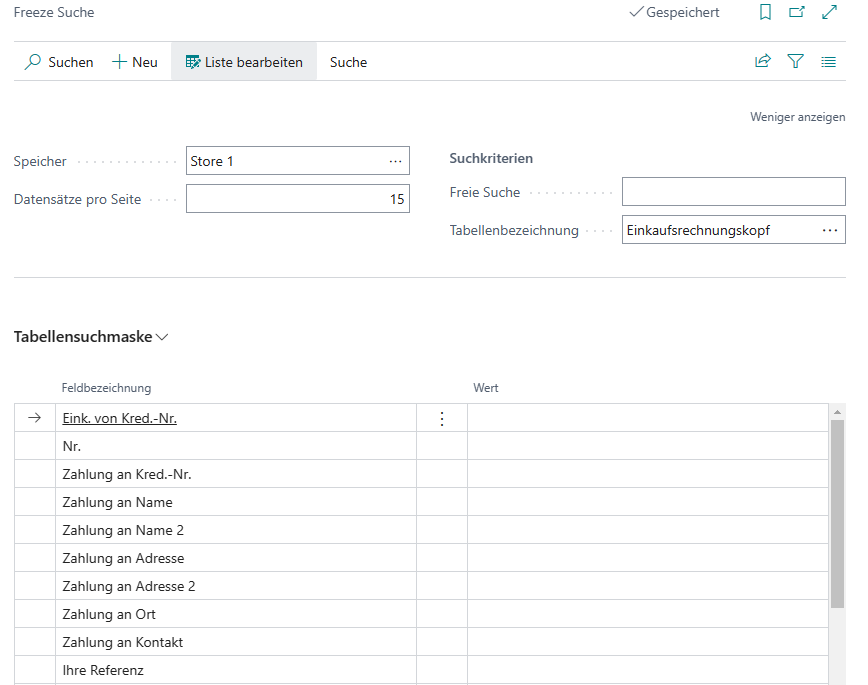
Task: Toggle Liste bearbeiten mode
Action: [x=244, y=62]
